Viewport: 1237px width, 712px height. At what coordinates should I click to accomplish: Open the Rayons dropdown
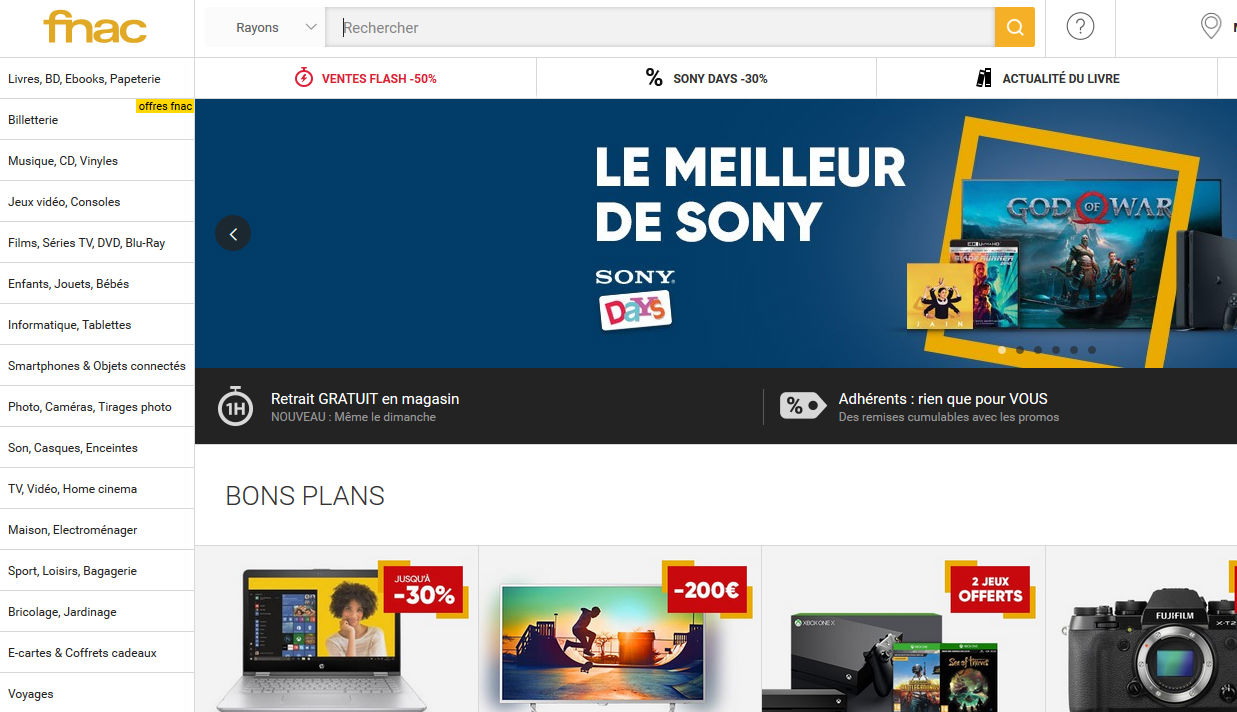coord(265,27)
